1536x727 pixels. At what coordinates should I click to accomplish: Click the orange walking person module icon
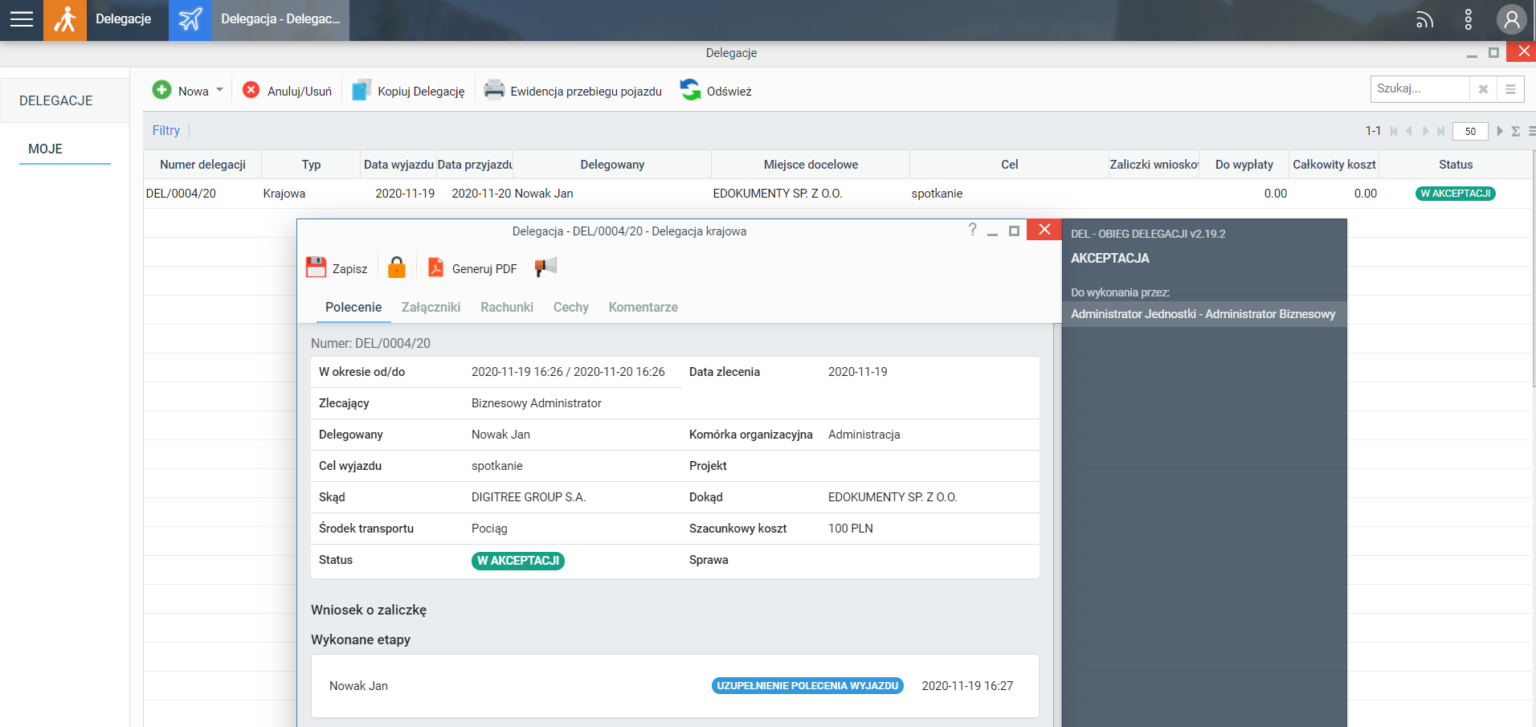65,20
